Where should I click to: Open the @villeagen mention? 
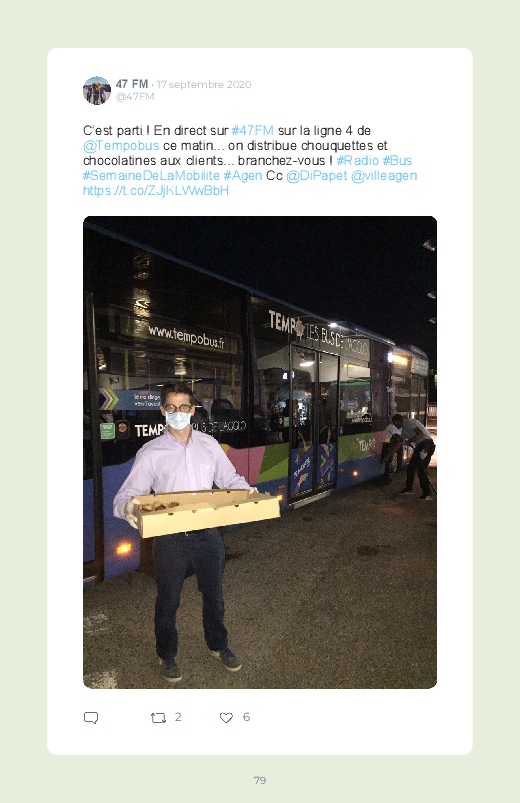pos(384,176)
